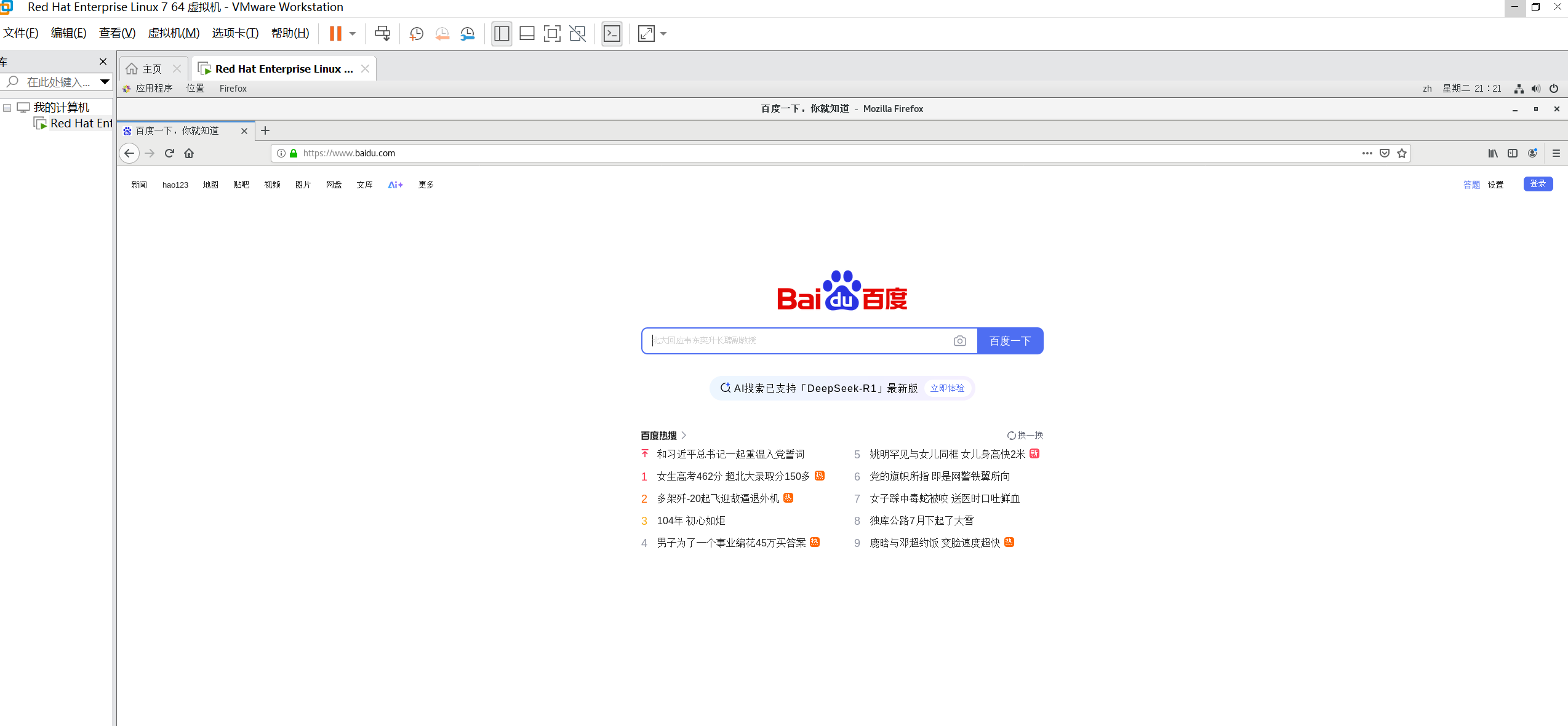This screenshot has width=1568, height=726.
Task: Open the 虚拟机(M) menu
Action: coord(174,33)
